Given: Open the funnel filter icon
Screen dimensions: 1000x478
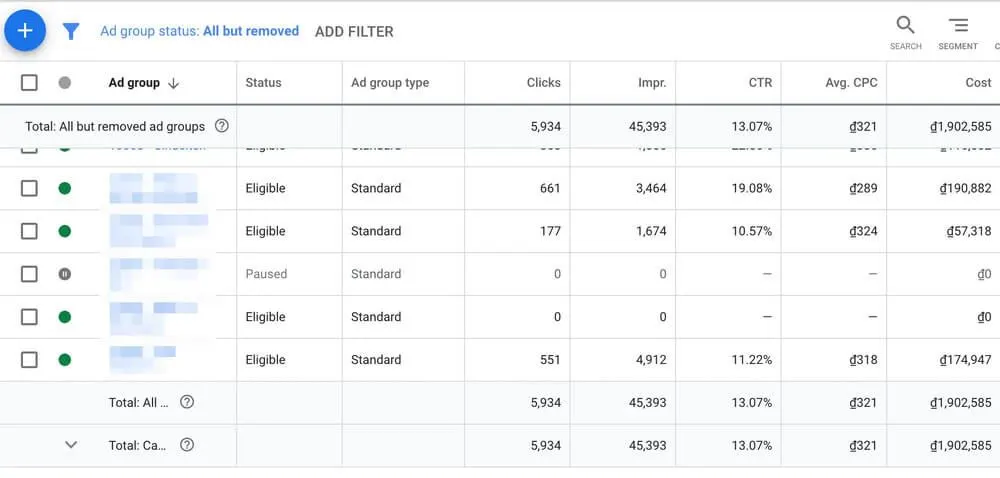Looking at the screenshot, I should click(x=71, y=31).
